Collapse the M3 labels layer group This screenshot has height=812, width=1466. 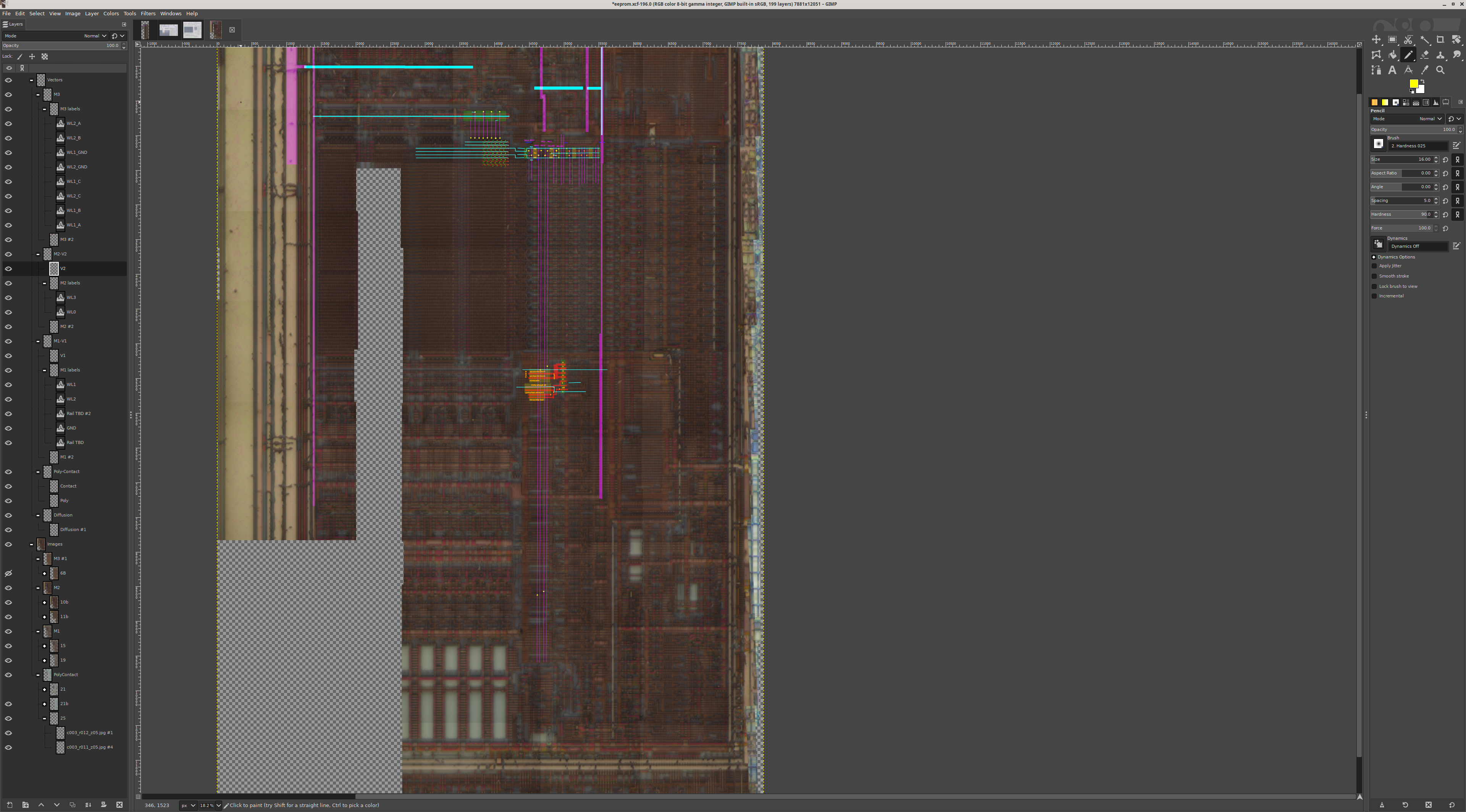coord(44,109)
